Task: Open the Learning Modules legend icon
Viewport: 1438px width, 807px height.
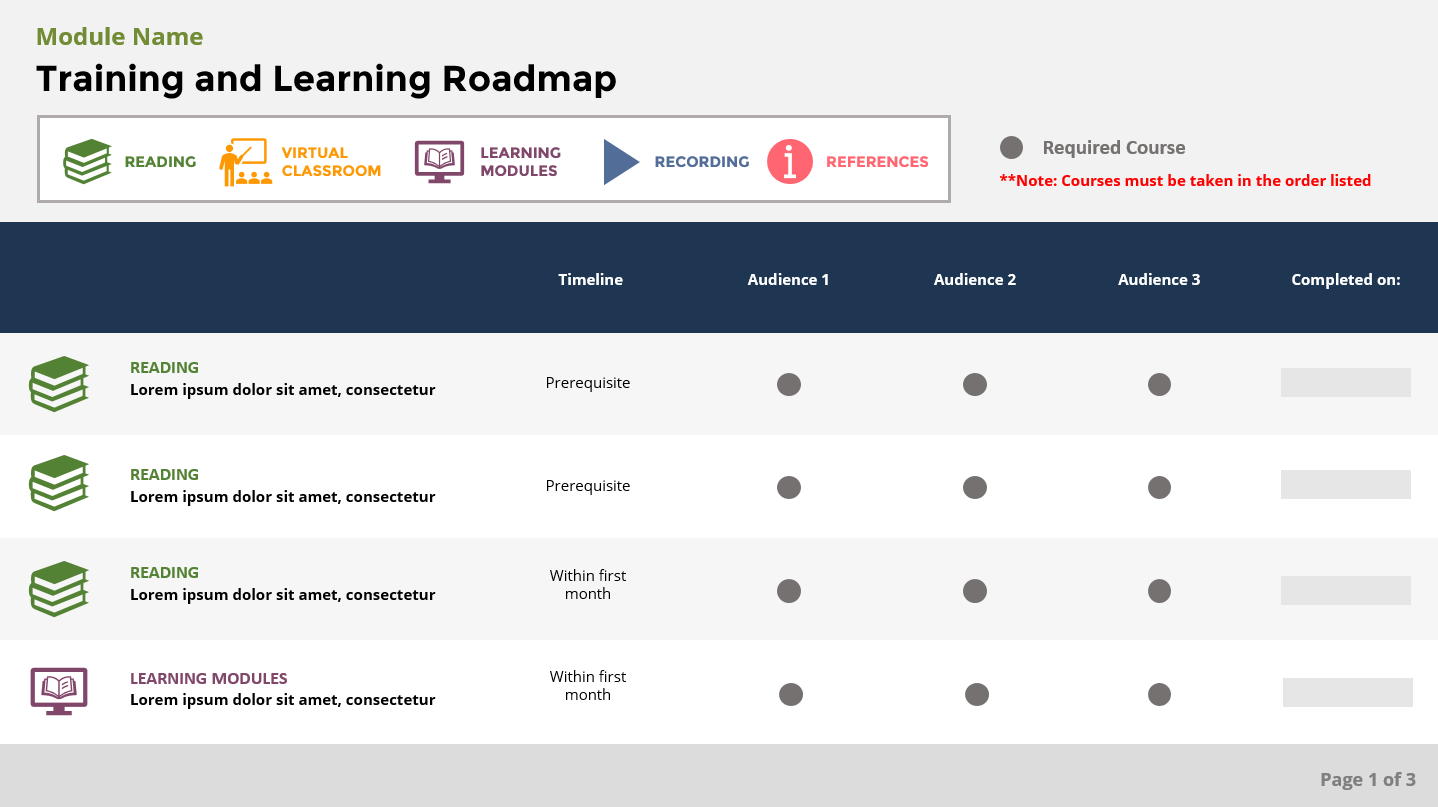Action: pyautogui.click(x=437, y=159)
